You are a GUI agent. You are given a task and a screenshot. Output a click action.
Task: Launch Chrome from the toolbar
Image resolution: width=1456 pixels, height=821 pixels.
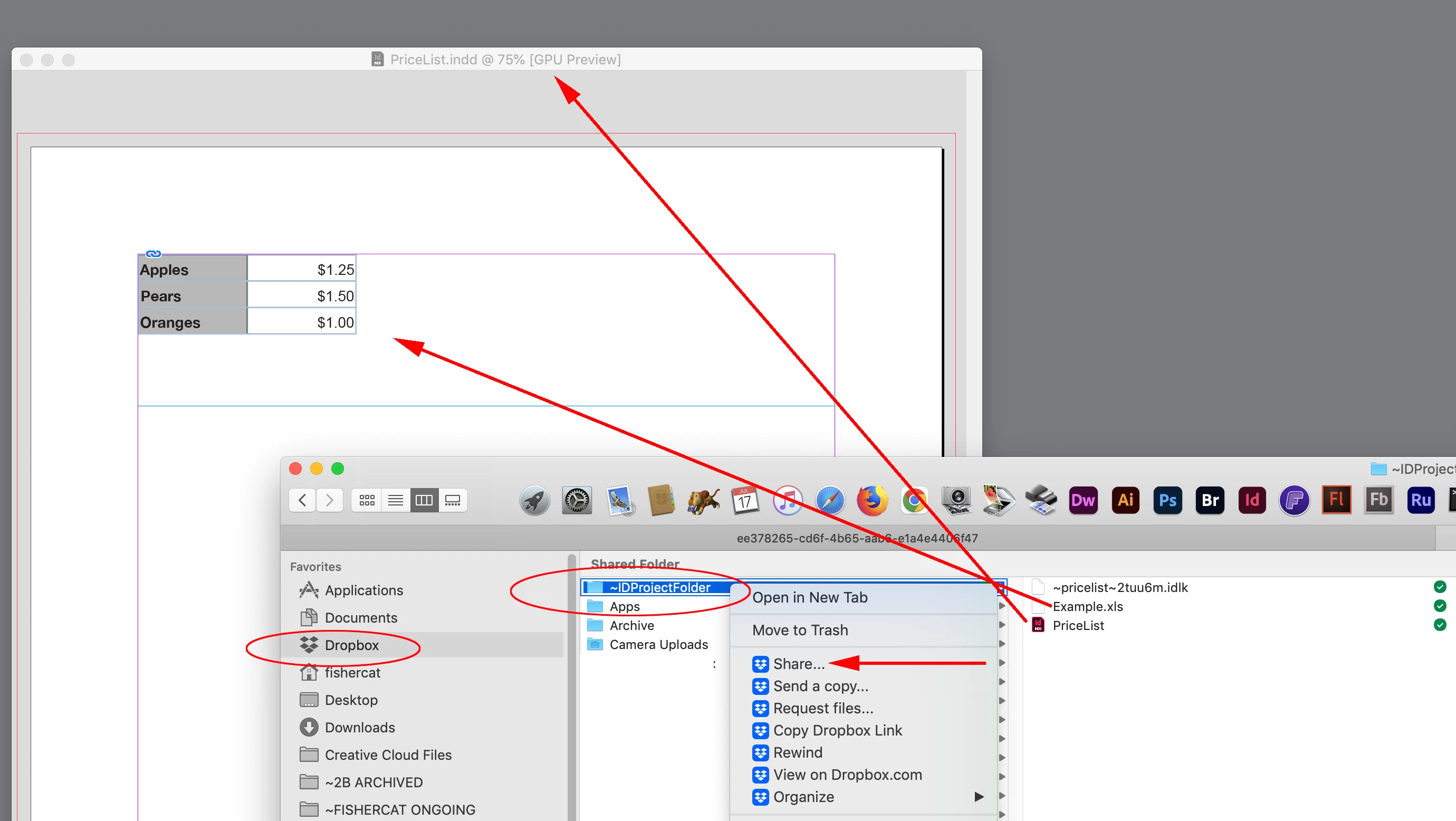click(914, 500)
